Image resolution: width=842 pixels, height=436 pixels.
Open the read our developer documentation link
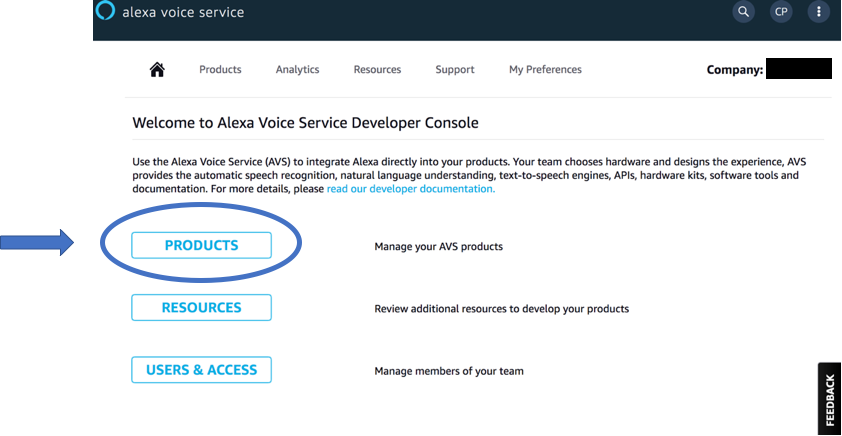411,189
